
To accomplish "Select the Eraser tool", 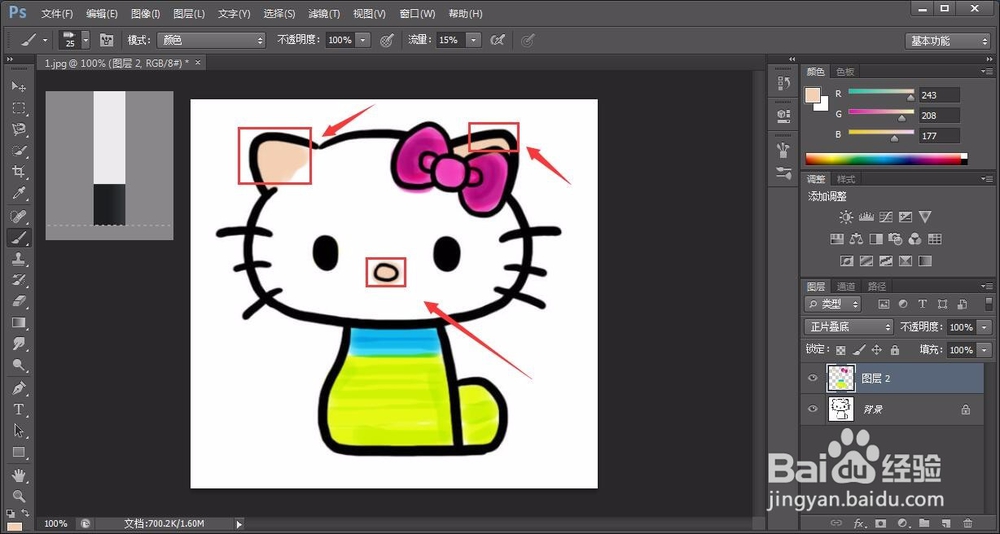I will click(18, 300).
